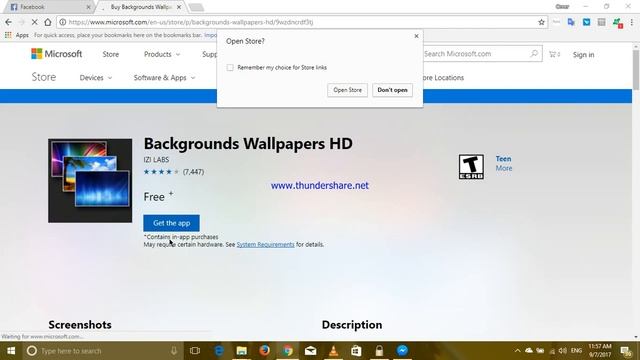Open Microsoft Edge from taskbar
The image size is (640, 360).
point(219,351)
